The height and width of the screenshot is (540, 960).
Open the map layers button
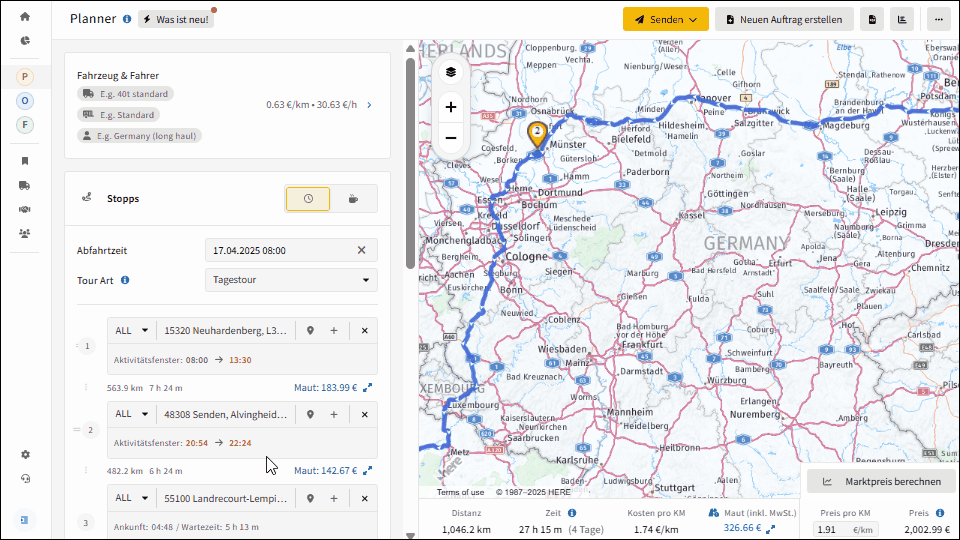451,72
